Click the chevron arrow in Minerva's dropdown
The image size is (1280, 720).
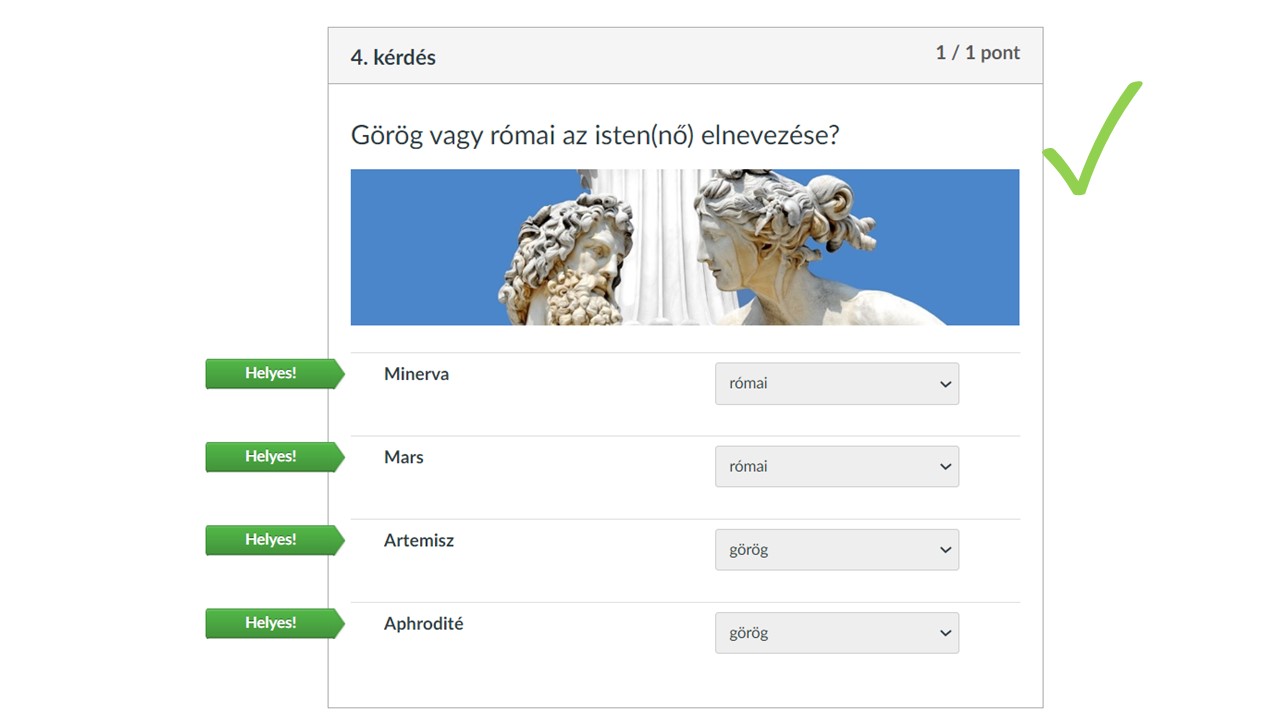[x=945, y=384]
